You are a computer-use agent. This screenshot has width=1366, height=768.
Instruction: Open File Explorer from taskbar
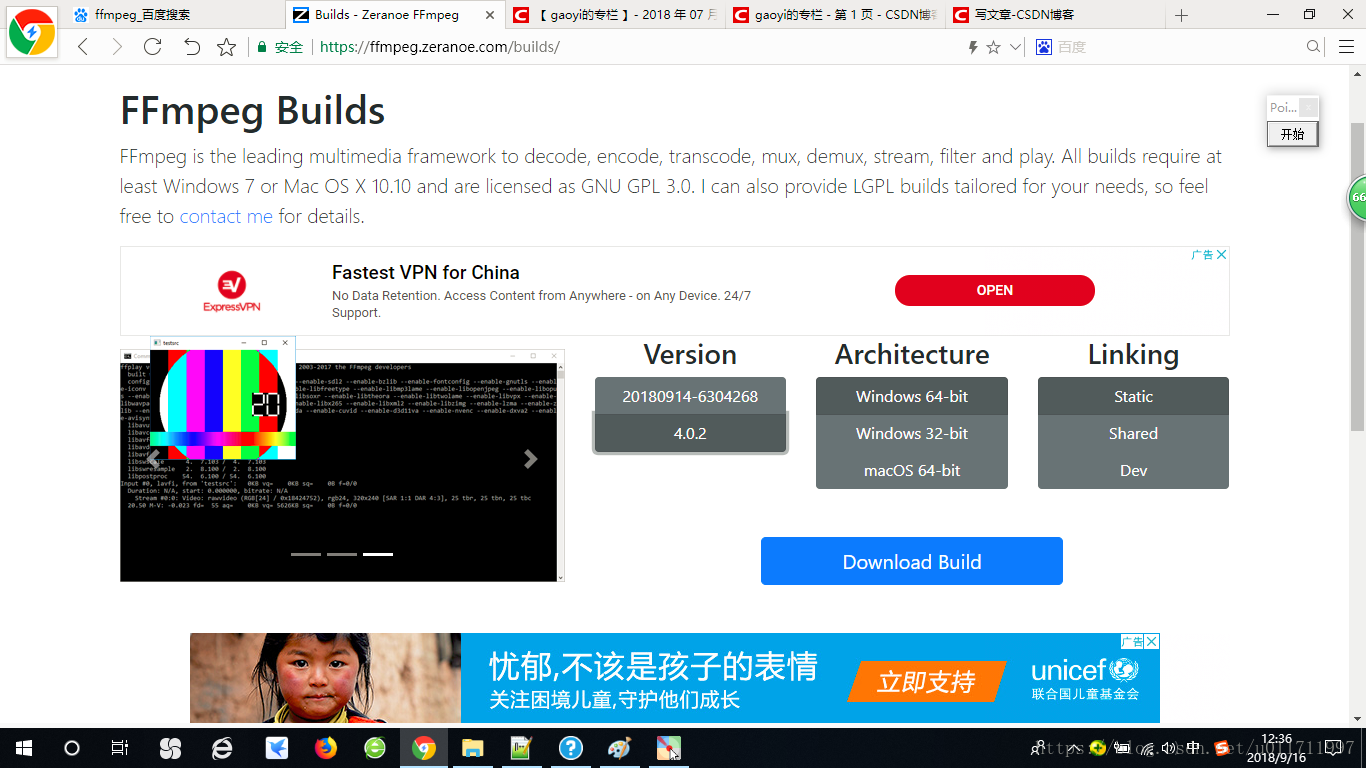coord(472,748)
